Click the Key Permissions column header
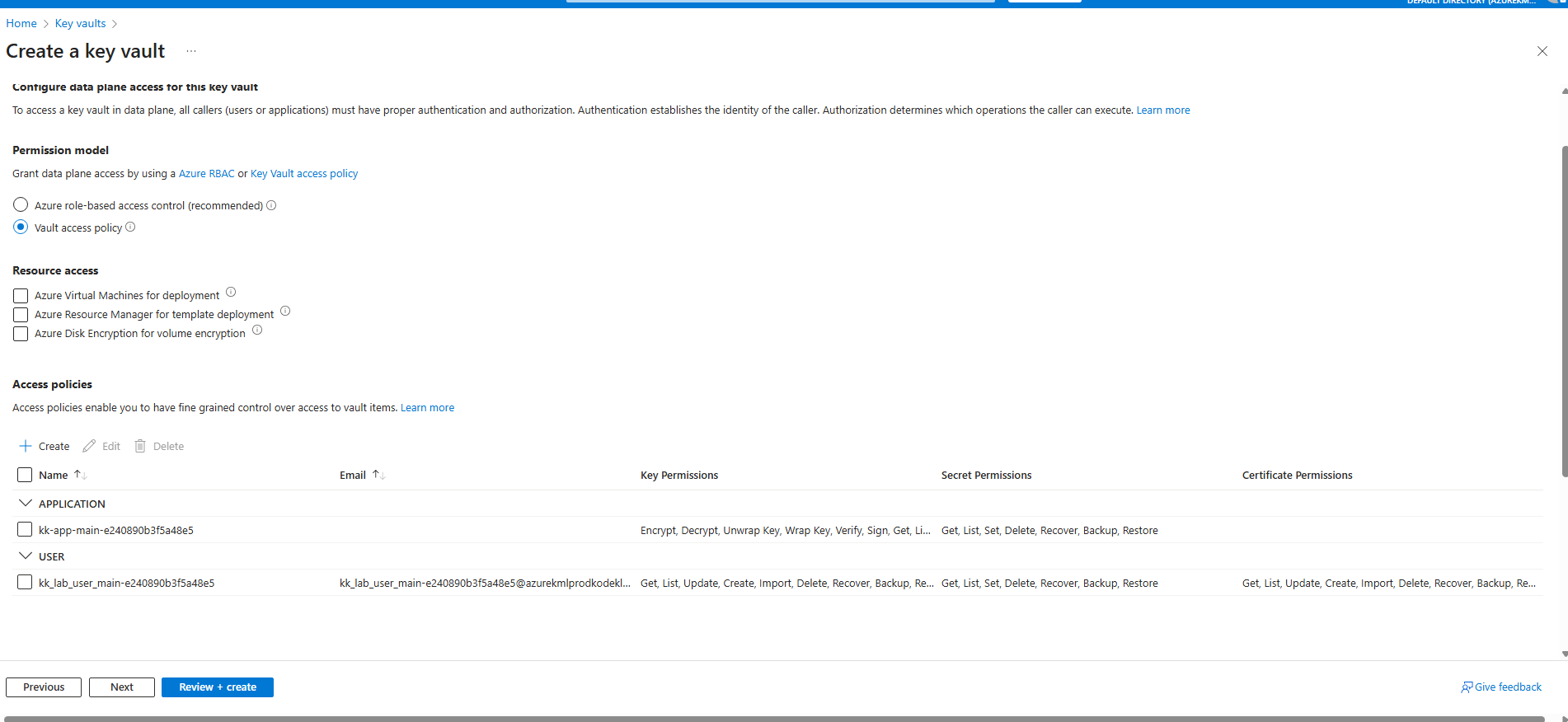1568x722 pixels. pos(679,475)
